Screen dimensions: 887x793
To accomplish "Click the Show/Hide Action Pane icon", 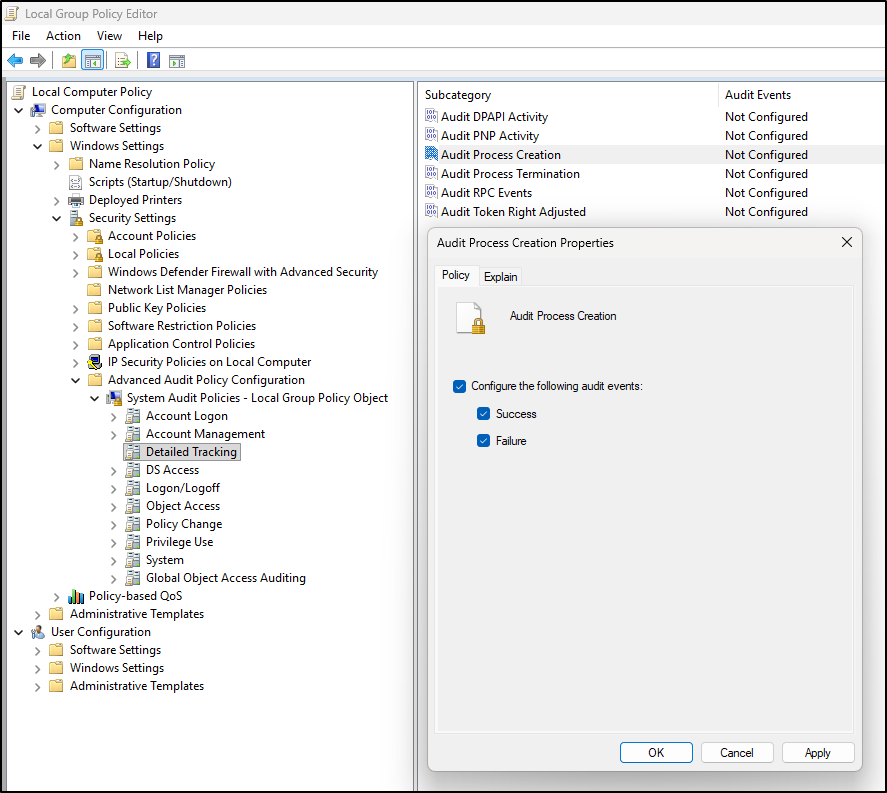I will click(x=177, y=61).
